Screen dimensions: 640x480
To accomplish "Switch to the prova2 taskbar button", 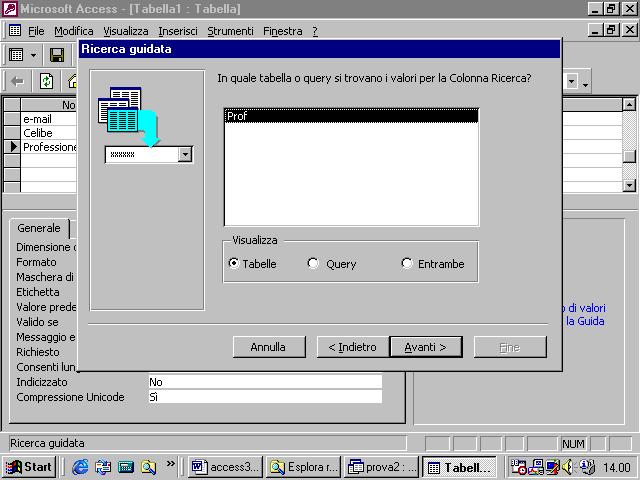I will pyautogui.click(x=381, y=467).
